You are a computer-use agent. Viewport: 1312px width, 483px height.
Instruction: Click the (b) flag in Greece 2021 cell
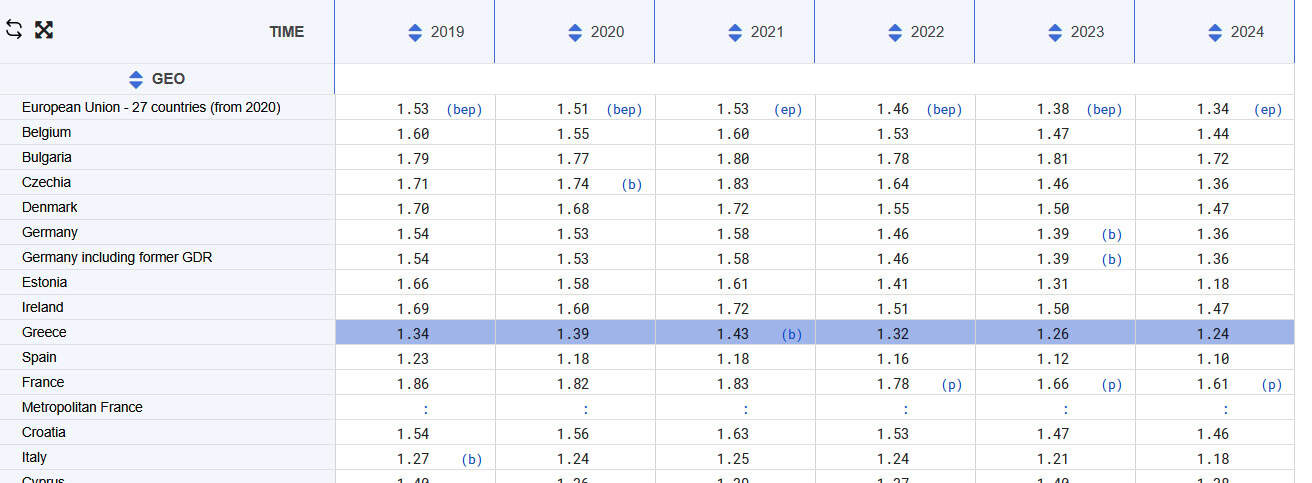[x=792, y=335]
